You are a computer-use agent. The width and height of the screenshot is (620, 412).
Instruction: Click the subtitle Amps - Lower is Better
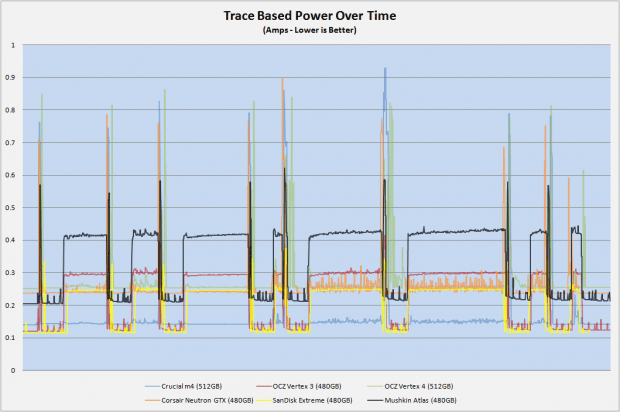pos(309,30)
